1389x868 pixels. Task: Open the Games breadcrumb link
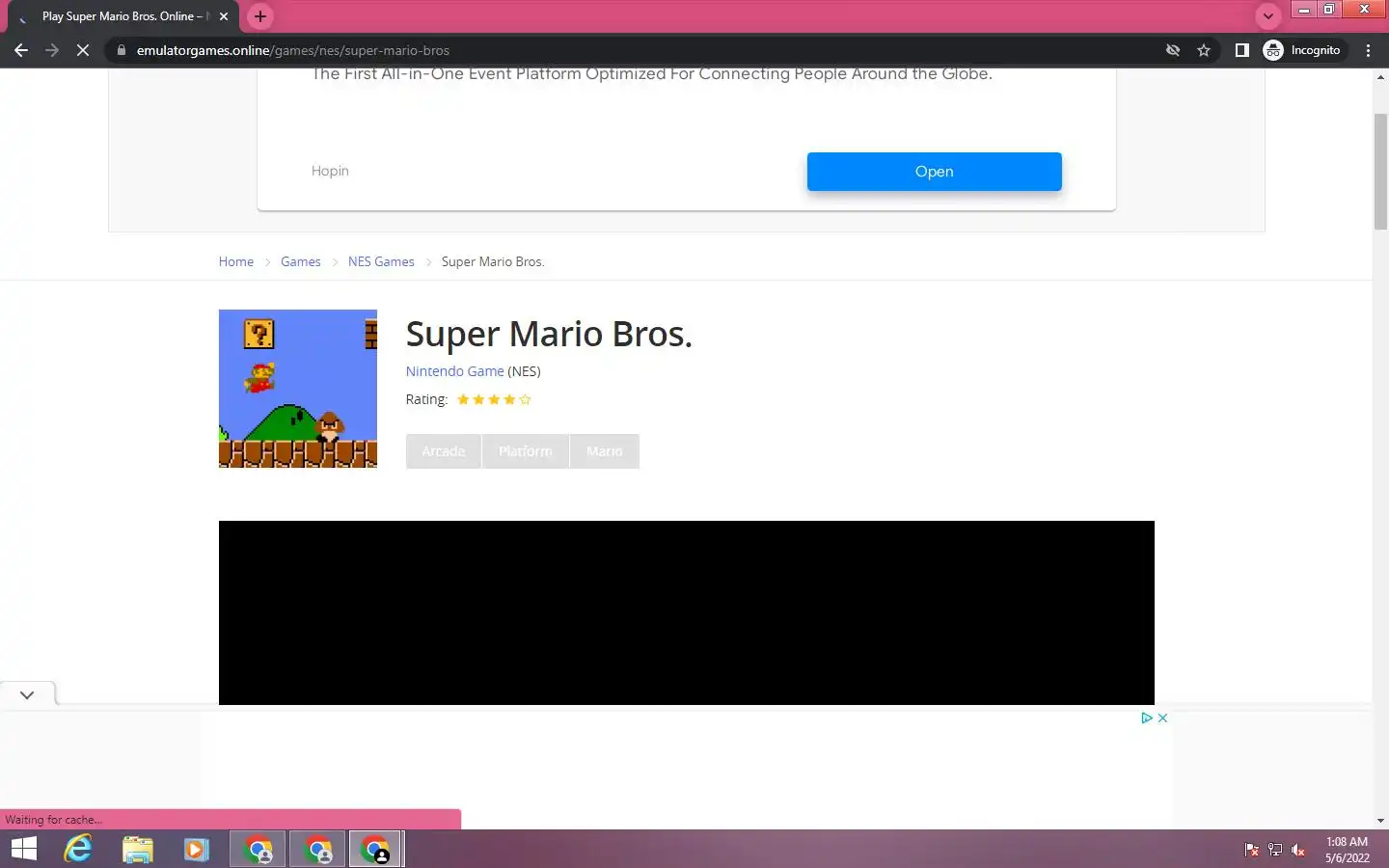[301, 261]
